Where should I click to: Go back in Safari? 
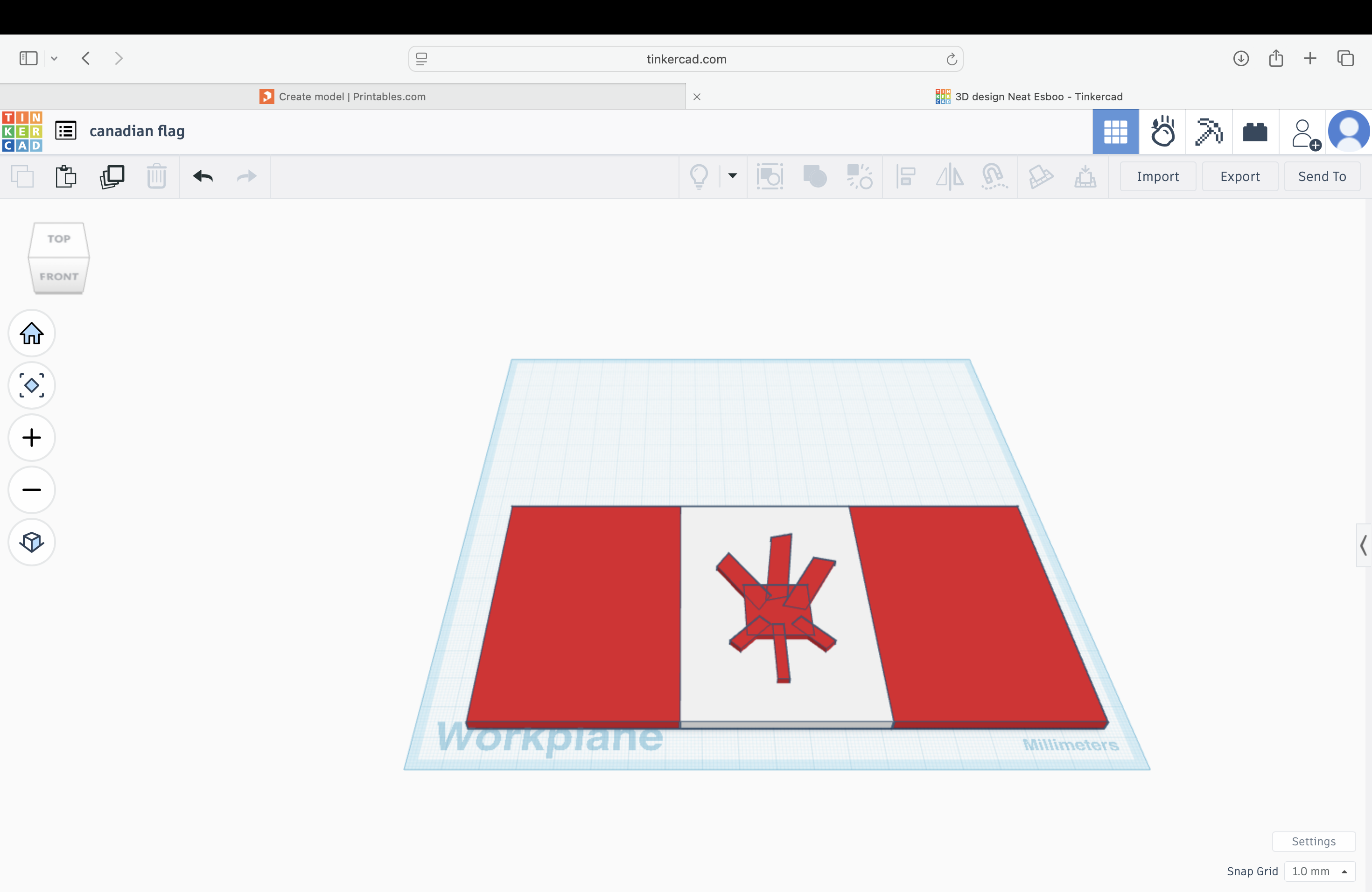86,58
